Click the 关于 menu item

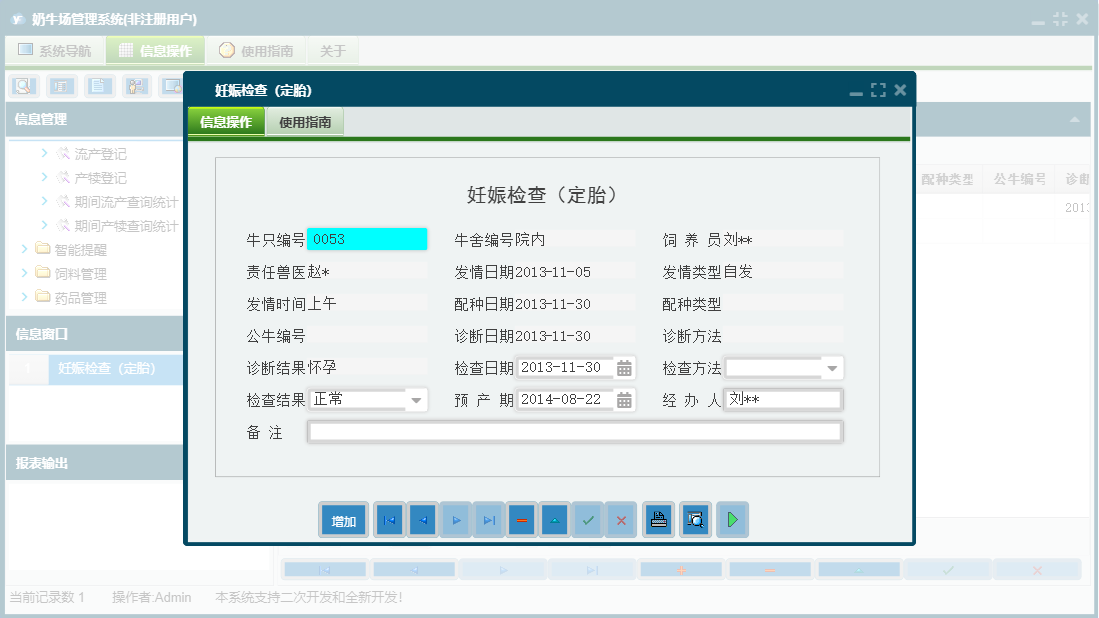click(x=333, y=50)
